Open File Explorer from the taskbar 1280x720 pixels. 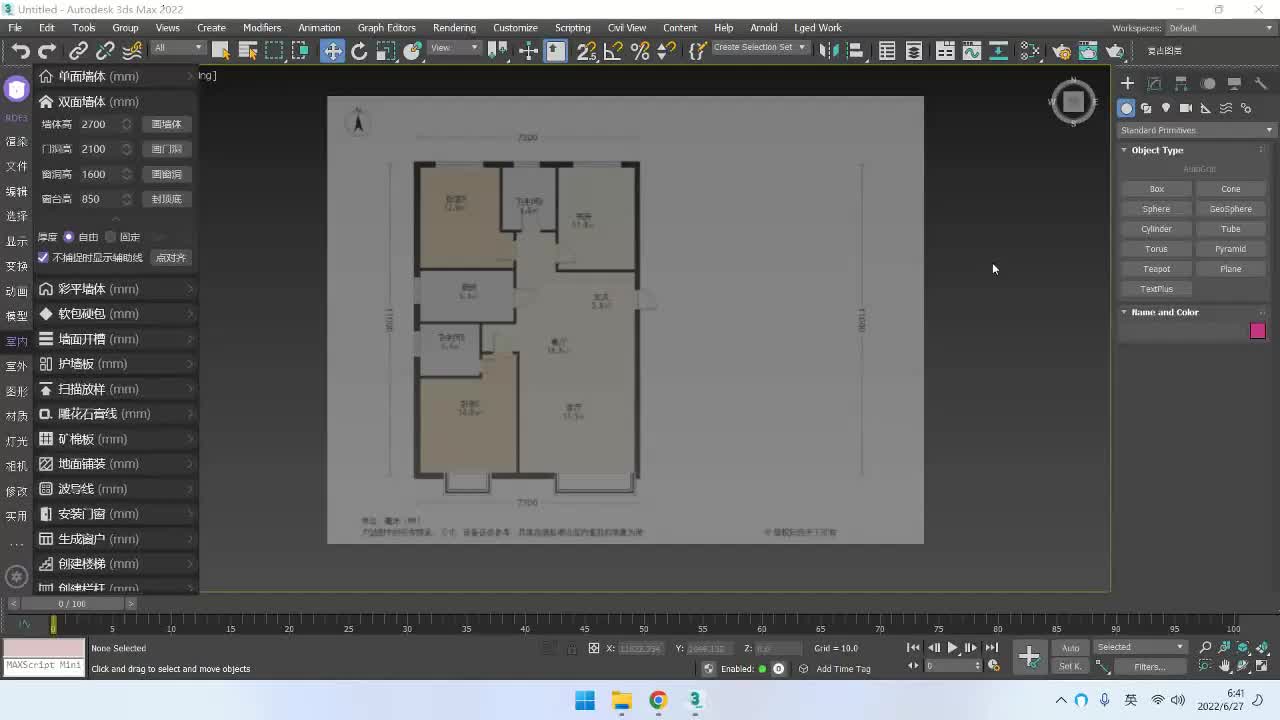(621, 700)
